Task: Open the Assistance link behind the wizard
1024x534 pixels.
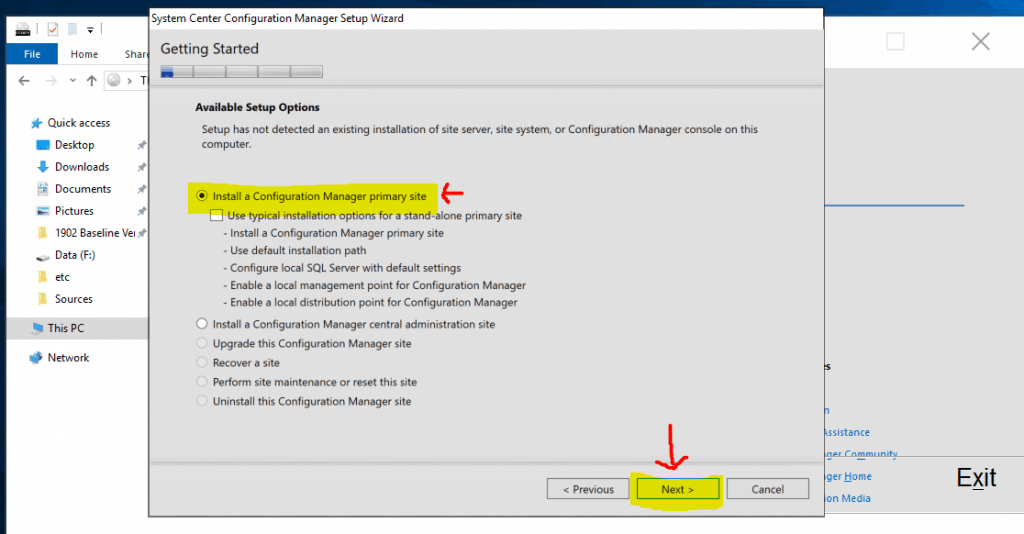Action: click(x=847, y=432)
